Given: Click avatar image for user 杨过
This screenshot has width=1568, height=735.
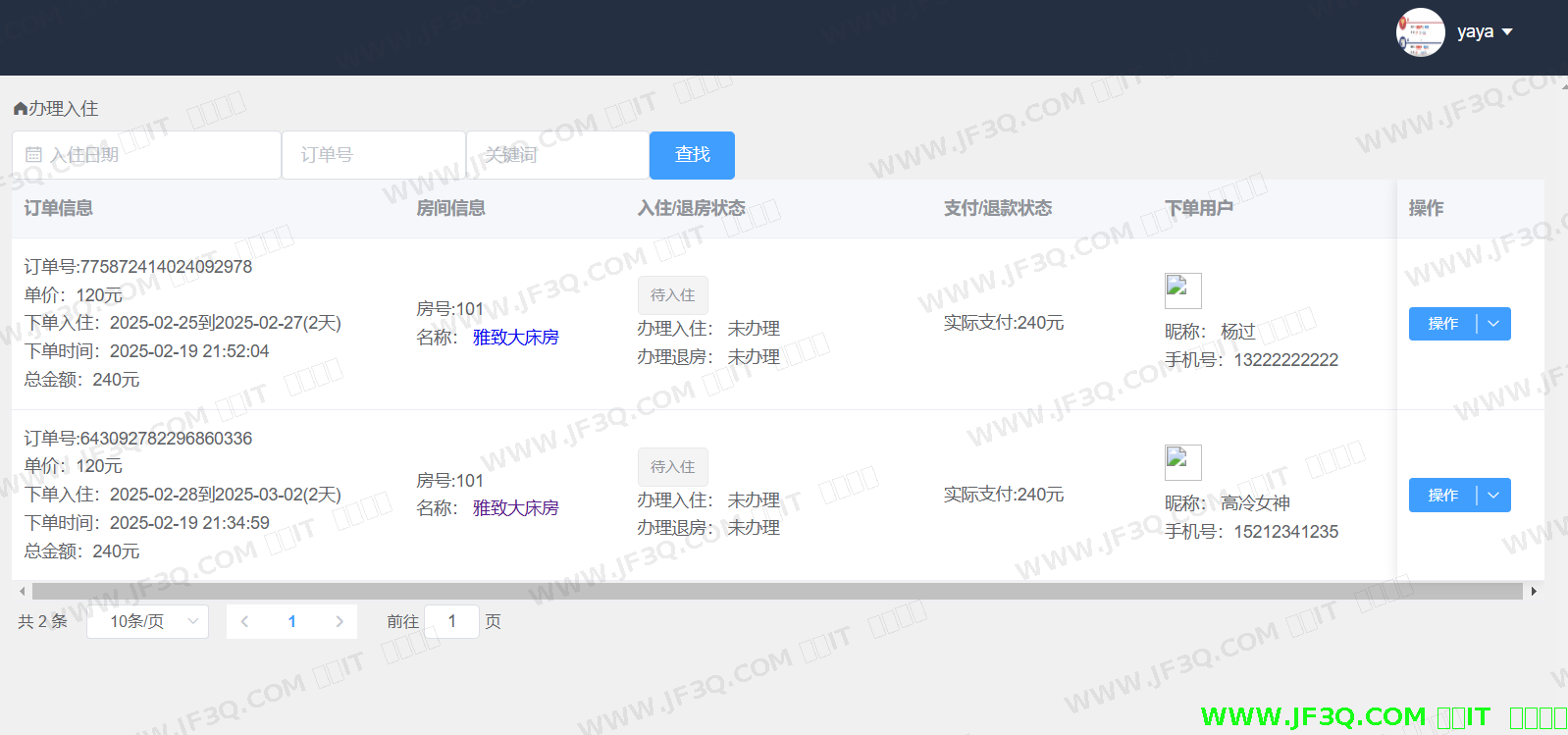Looking at the screenshot, I should [x=1182, y=290].
